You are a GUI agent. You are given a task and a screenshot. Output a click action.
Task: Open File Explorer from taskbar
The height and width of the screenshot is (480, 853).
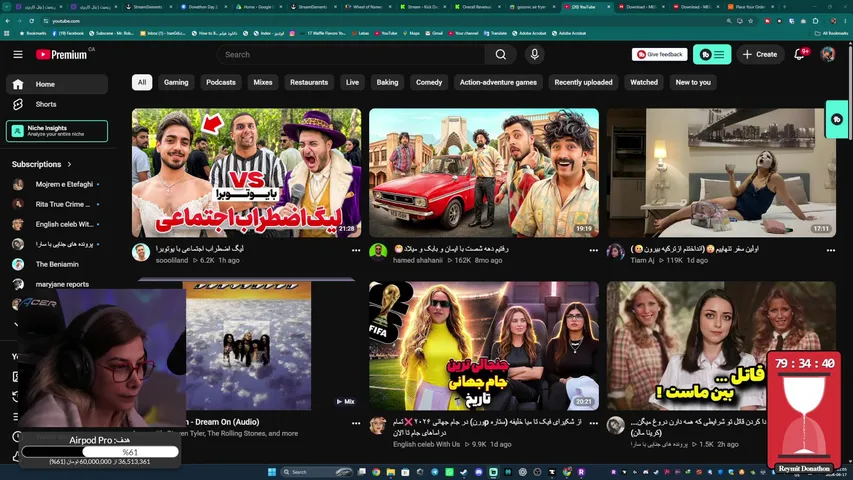click(391, 472)
